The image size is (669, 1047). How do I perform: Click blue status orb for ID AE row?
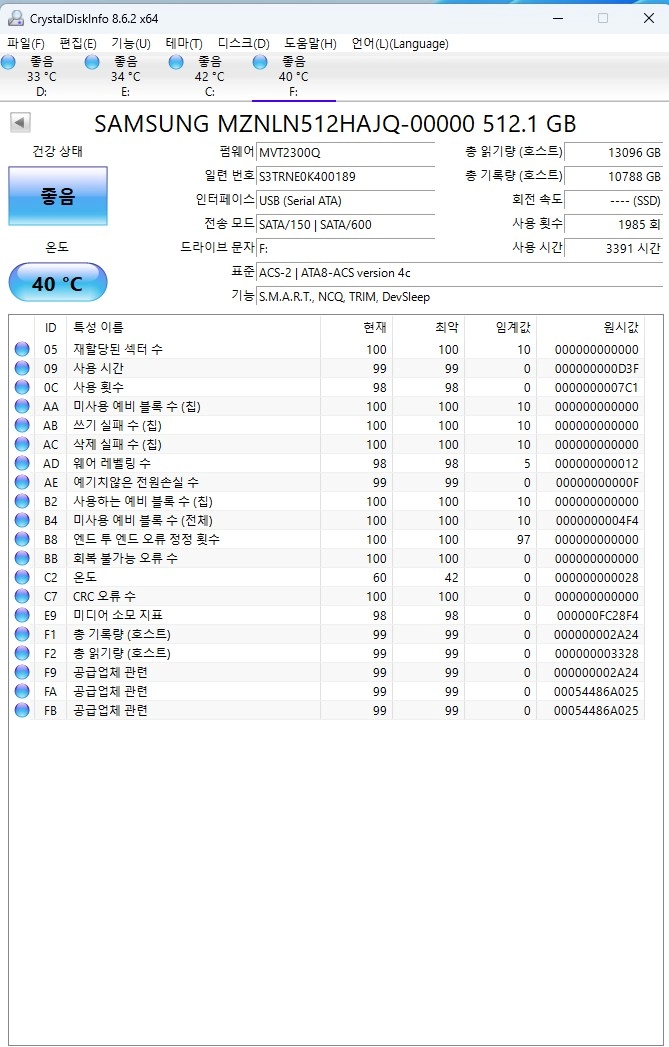[22, 482]
